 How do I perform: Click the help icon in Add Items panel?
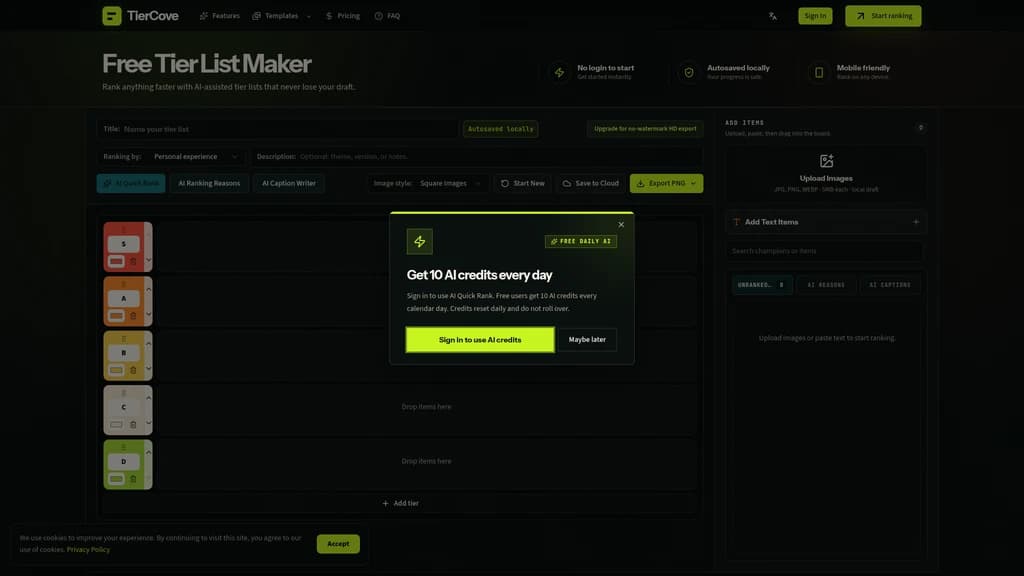[921, 127]
